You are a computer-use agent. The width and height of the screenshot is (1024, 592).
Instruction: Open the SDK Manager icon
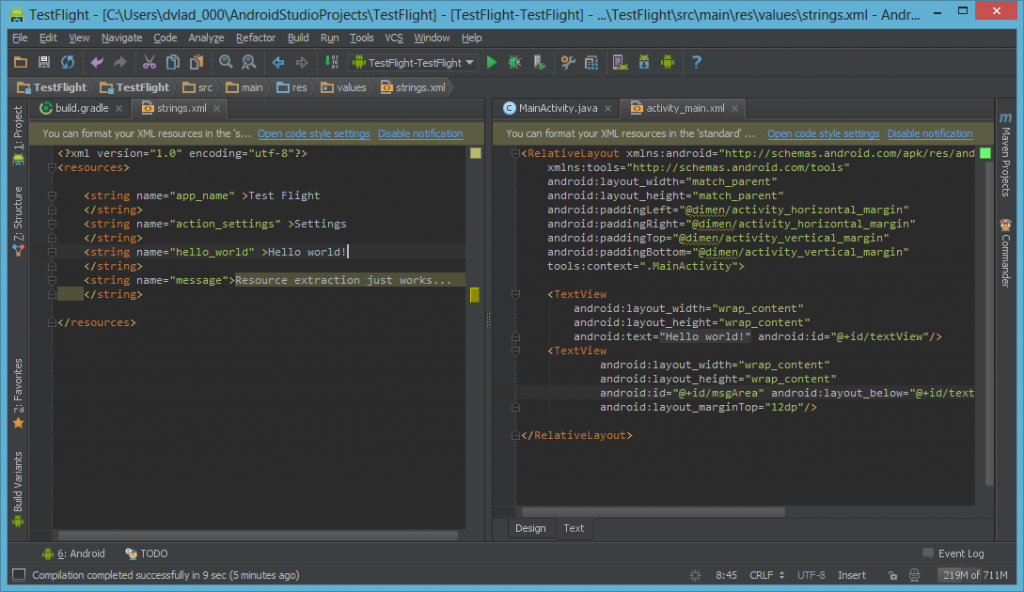[x=644, y=63]
